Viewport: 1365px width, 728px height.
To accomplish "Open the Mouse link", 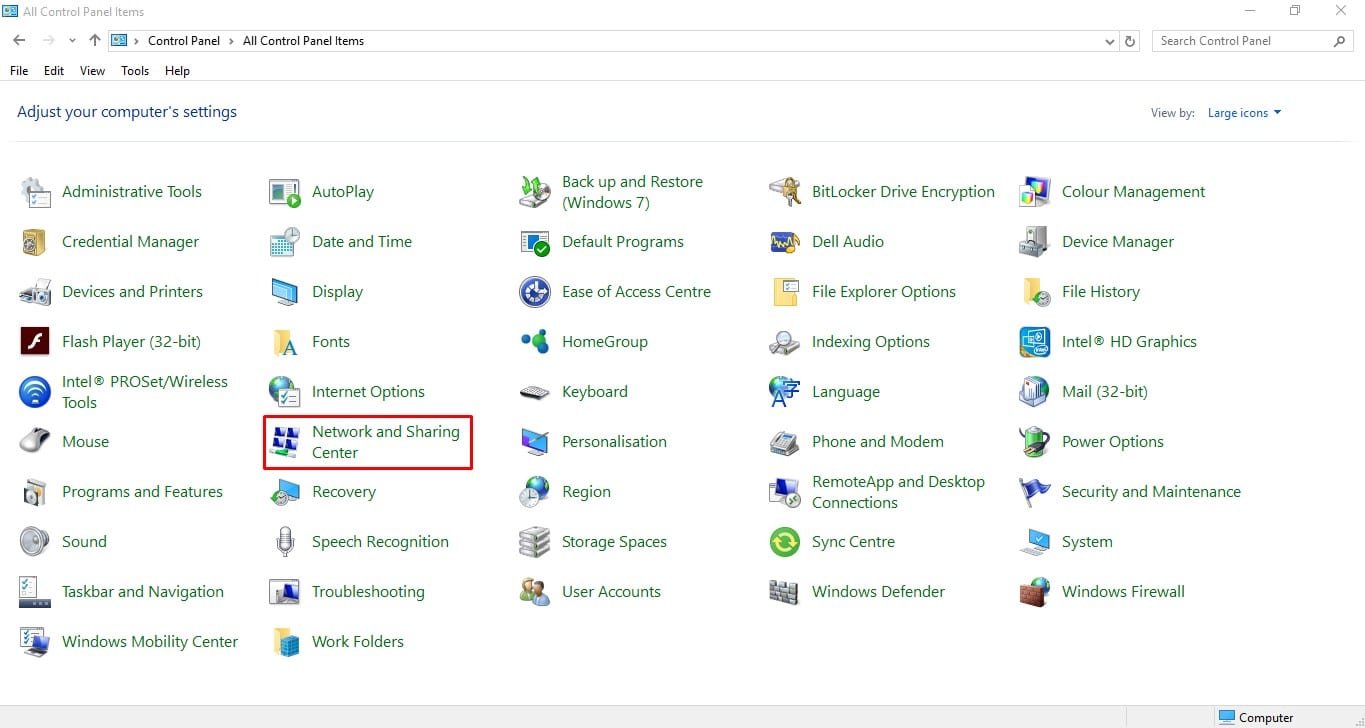I will (85, 442).
